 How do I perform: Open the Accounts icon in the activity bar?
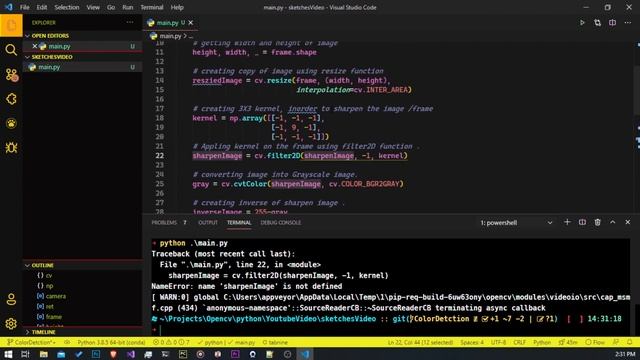tap(11, 299)
